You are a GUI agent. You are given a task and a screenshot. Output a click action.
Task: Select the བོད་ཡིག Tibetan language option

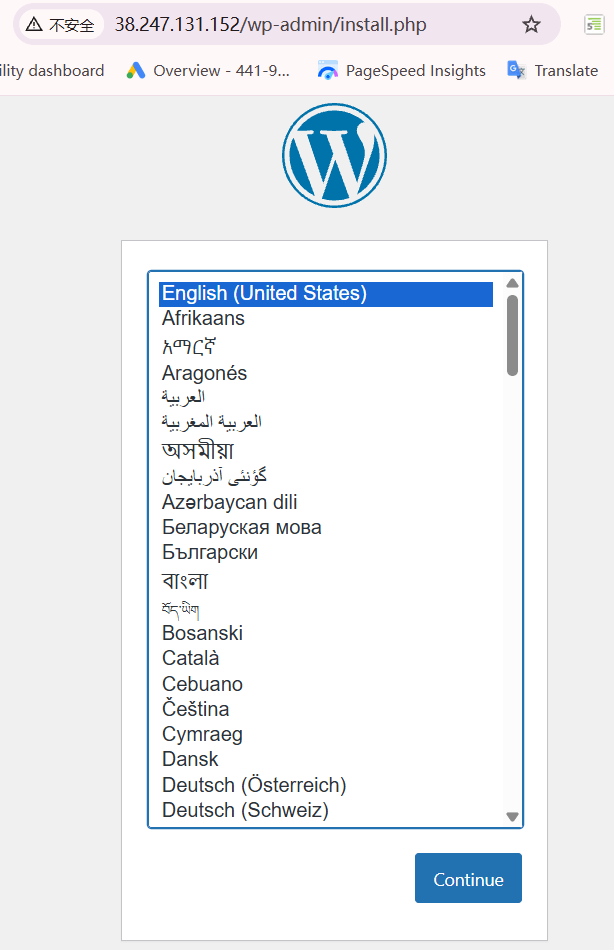326,608
